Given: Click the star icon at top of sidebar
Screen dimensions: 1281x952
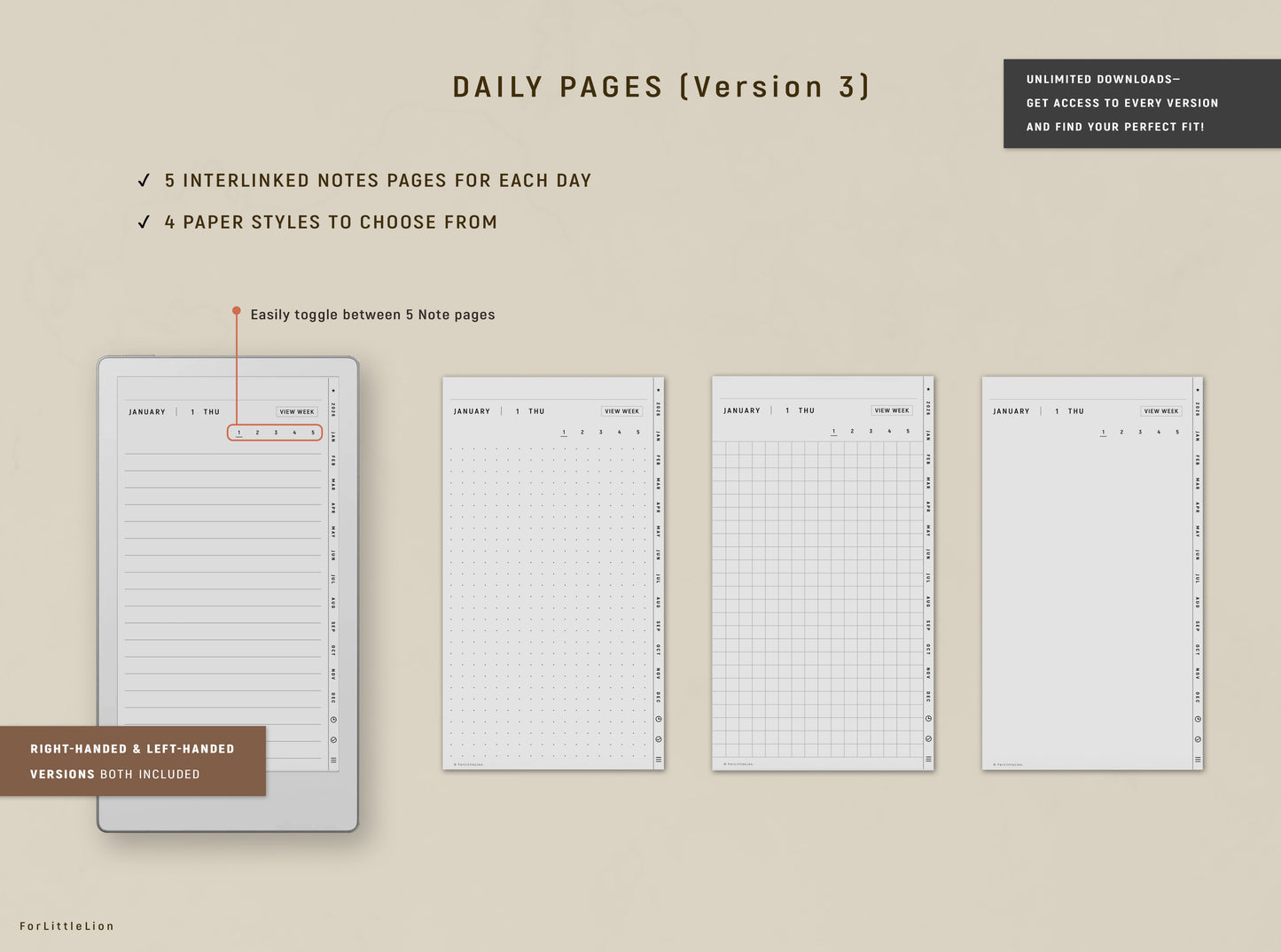Looking at the screenshot, I should (x=332, y=388).
